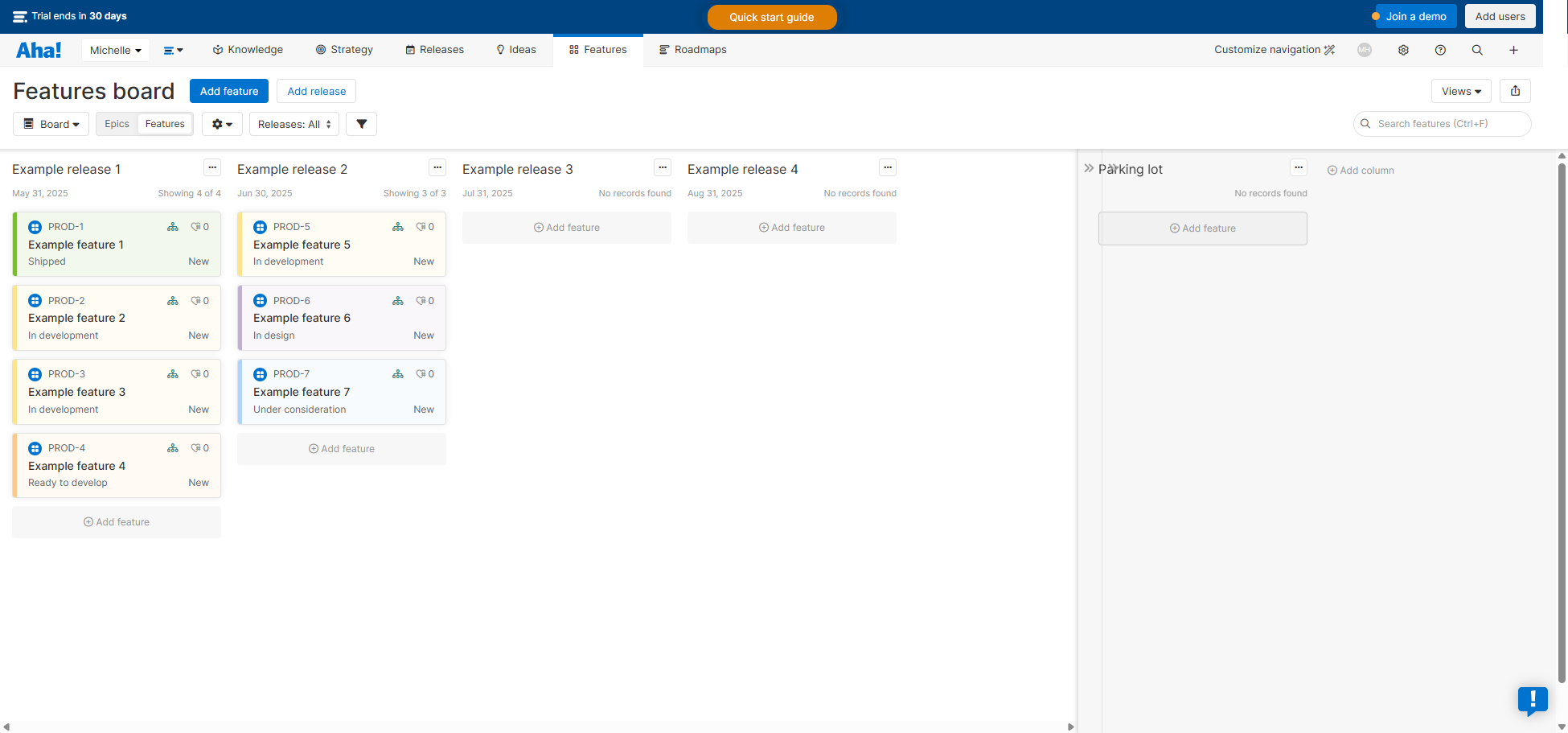Open the blue feedback chat icon
Image resolution: width=1568 pixels, height=733 pixels.
[x=1533, y=700]
